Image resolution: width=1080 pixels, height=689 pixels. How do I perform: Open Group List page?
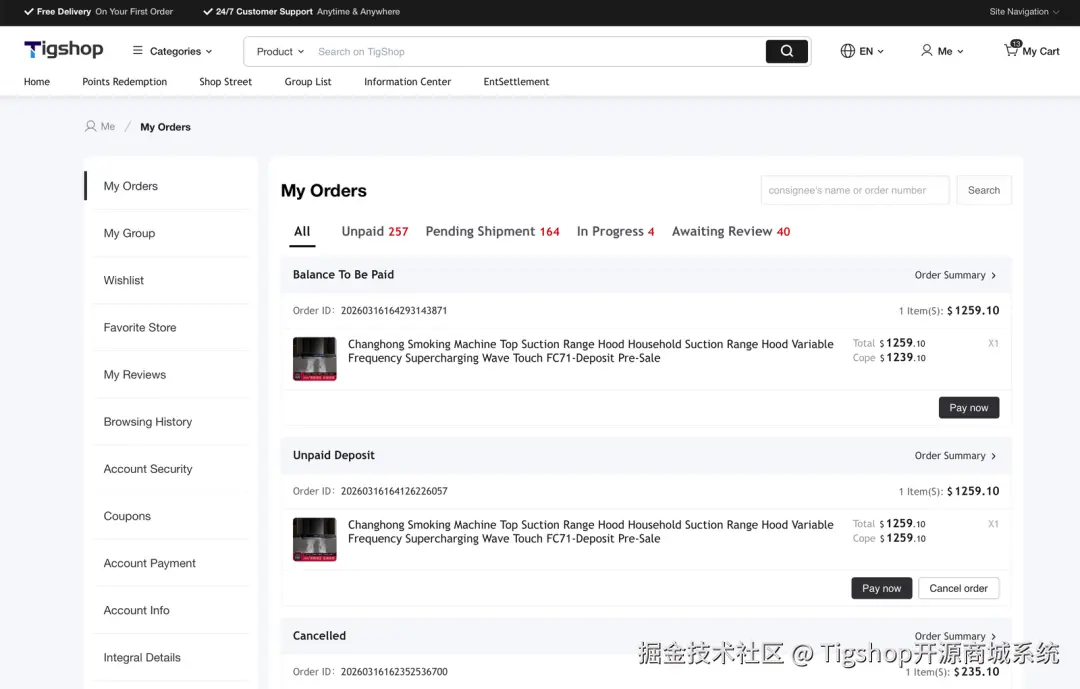(308, 81)
